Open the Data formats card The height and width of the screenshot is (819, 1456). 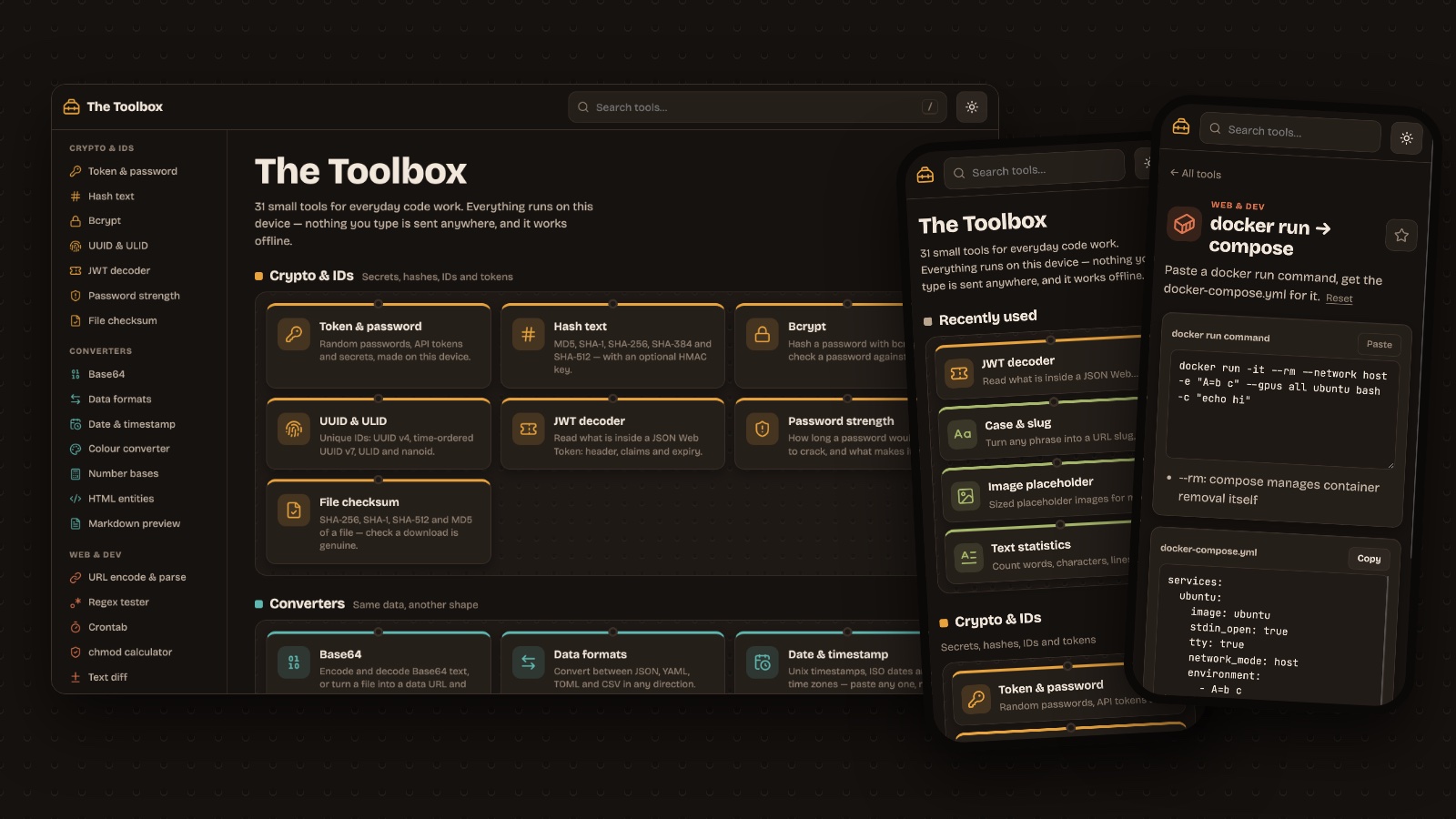pyautogui.click(x=612, y=663)
